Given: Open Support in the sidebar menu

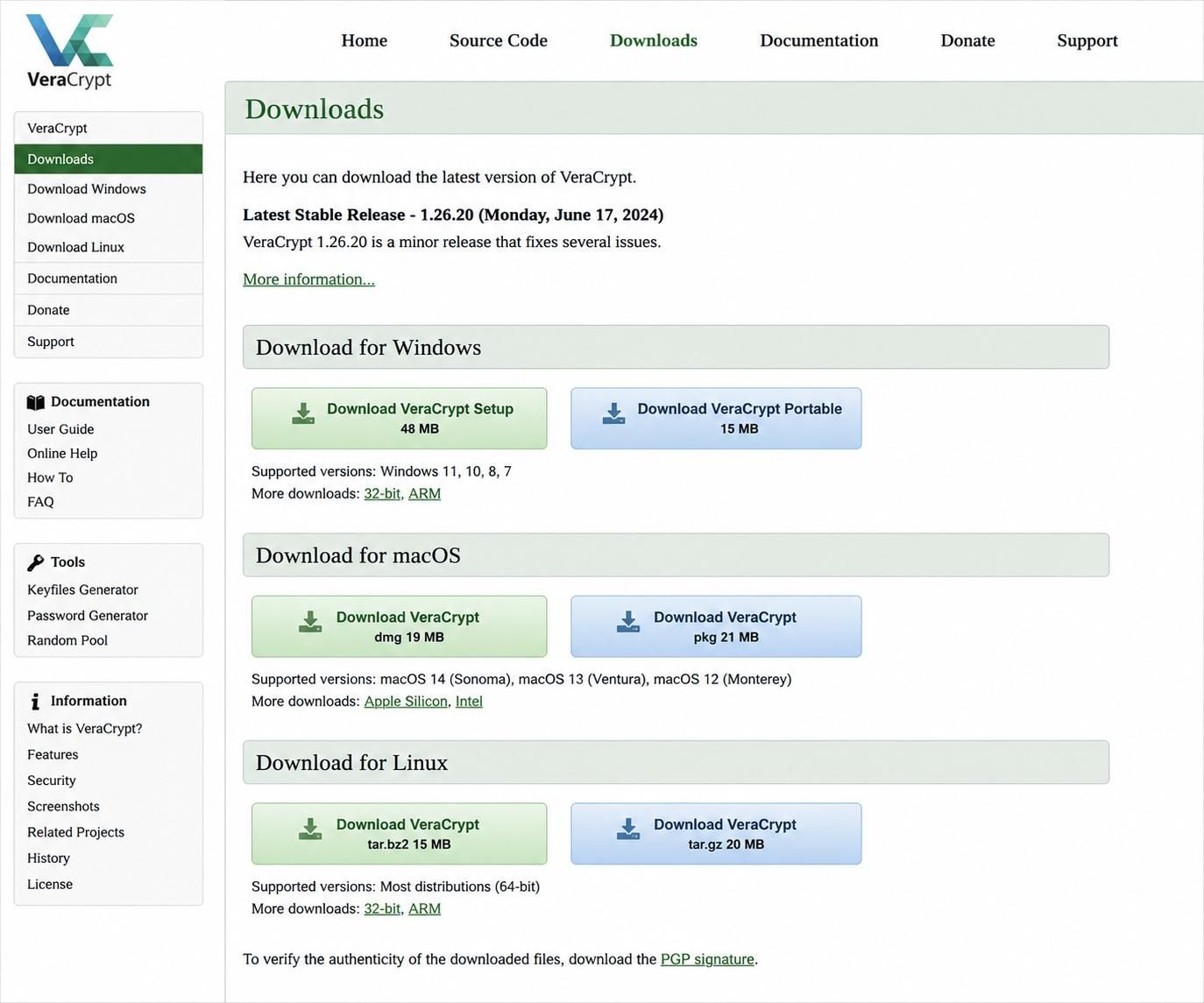Looking at the screenshot, I should tap(109, 342).
